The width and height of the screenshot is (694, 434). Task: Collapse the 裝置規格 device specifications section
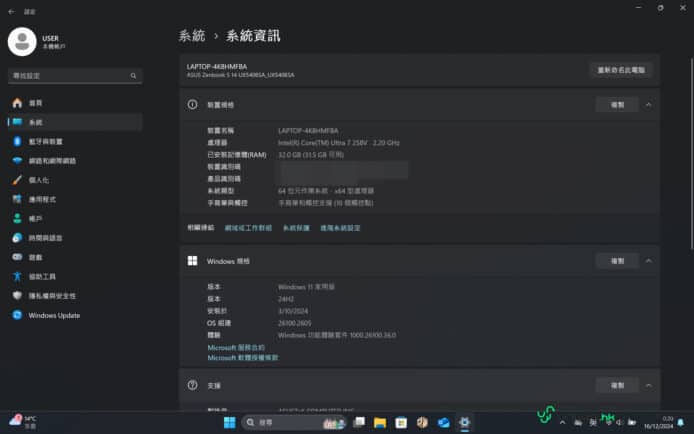coord(648,104)
